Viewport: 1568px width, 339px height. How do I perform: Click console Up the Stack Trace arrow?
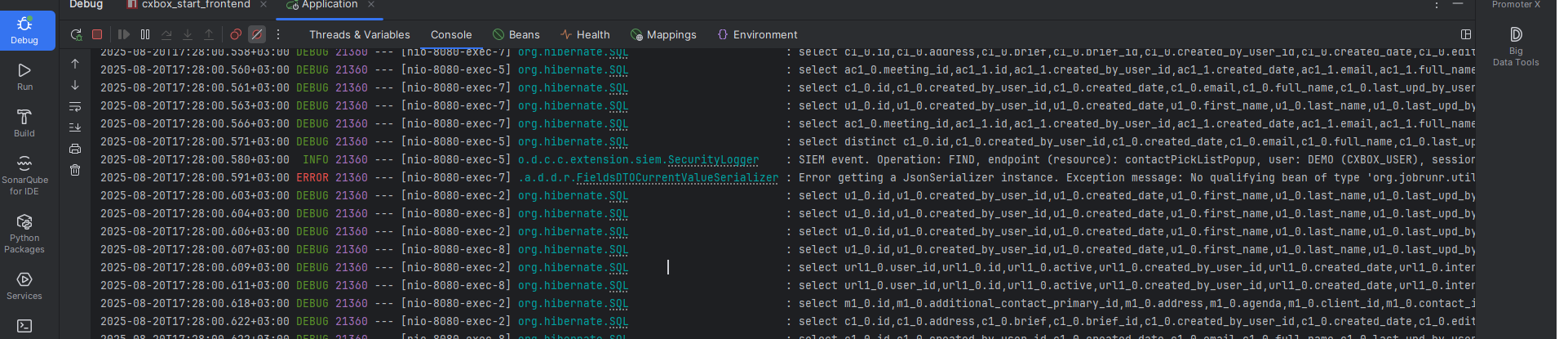75,64
